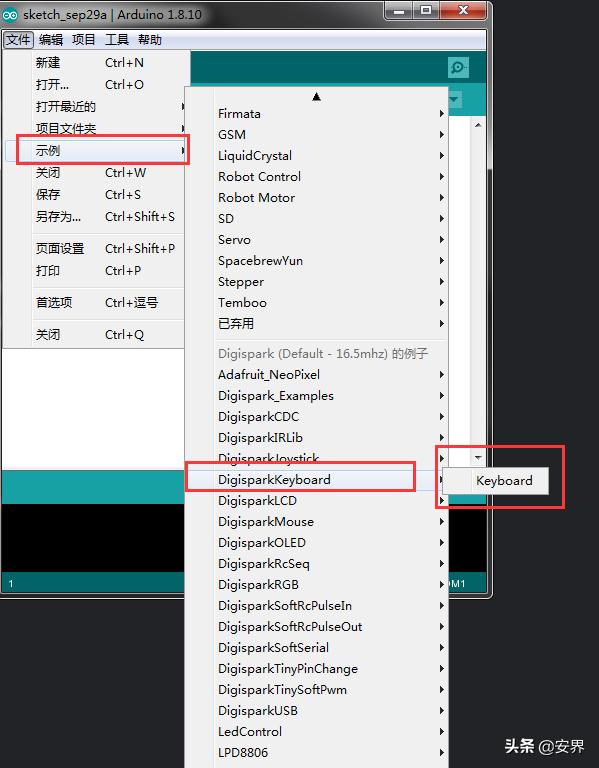Screen dimensions: 599x768
Task: Maximize the Arduino window
Action: point(426,10)
